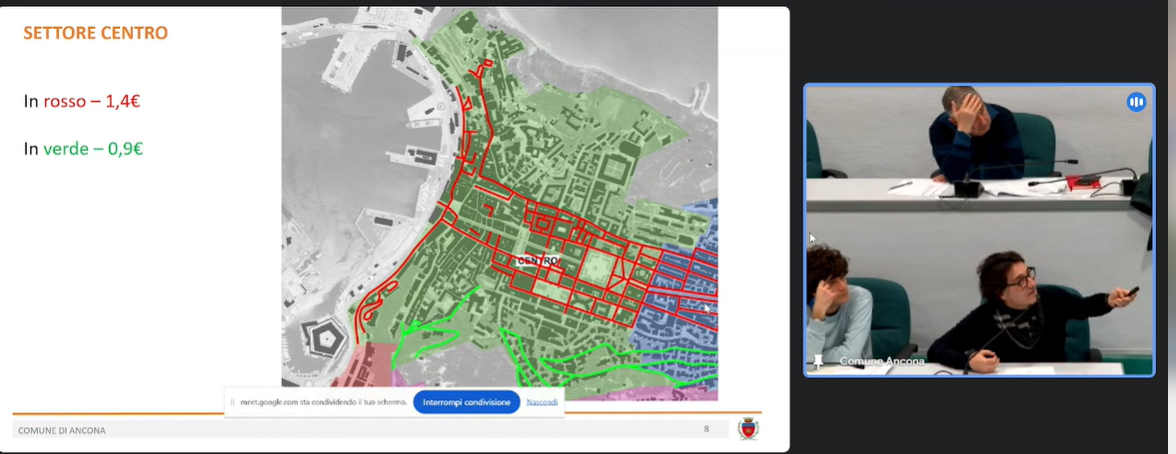Click the Ancona coat of arms emblem
The height and width of the screenshot is (454, 1176).
pos(747,429)
